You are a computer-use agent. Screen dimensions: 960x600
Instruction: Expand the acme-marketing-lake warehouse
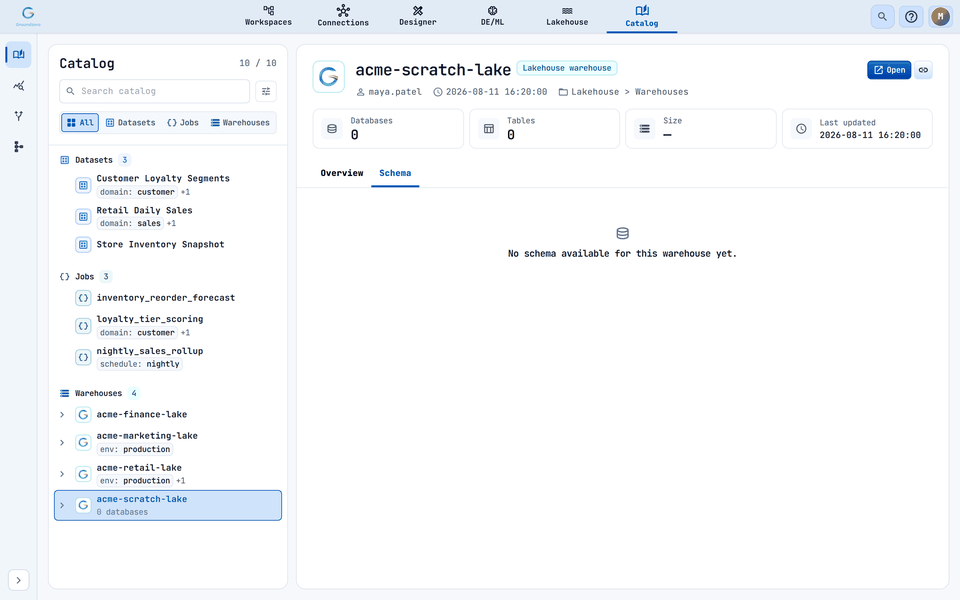(x=62, y=442)
